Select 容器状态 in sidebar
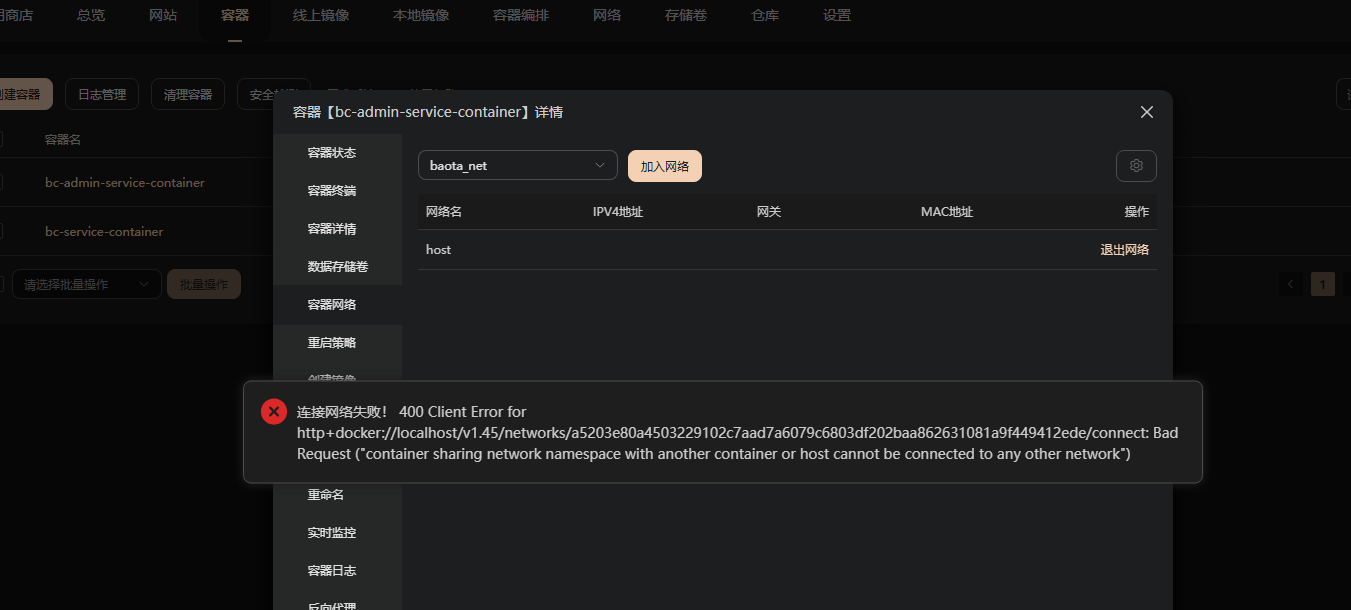Viewport: 1351px width, 610px height. (332, 153)
